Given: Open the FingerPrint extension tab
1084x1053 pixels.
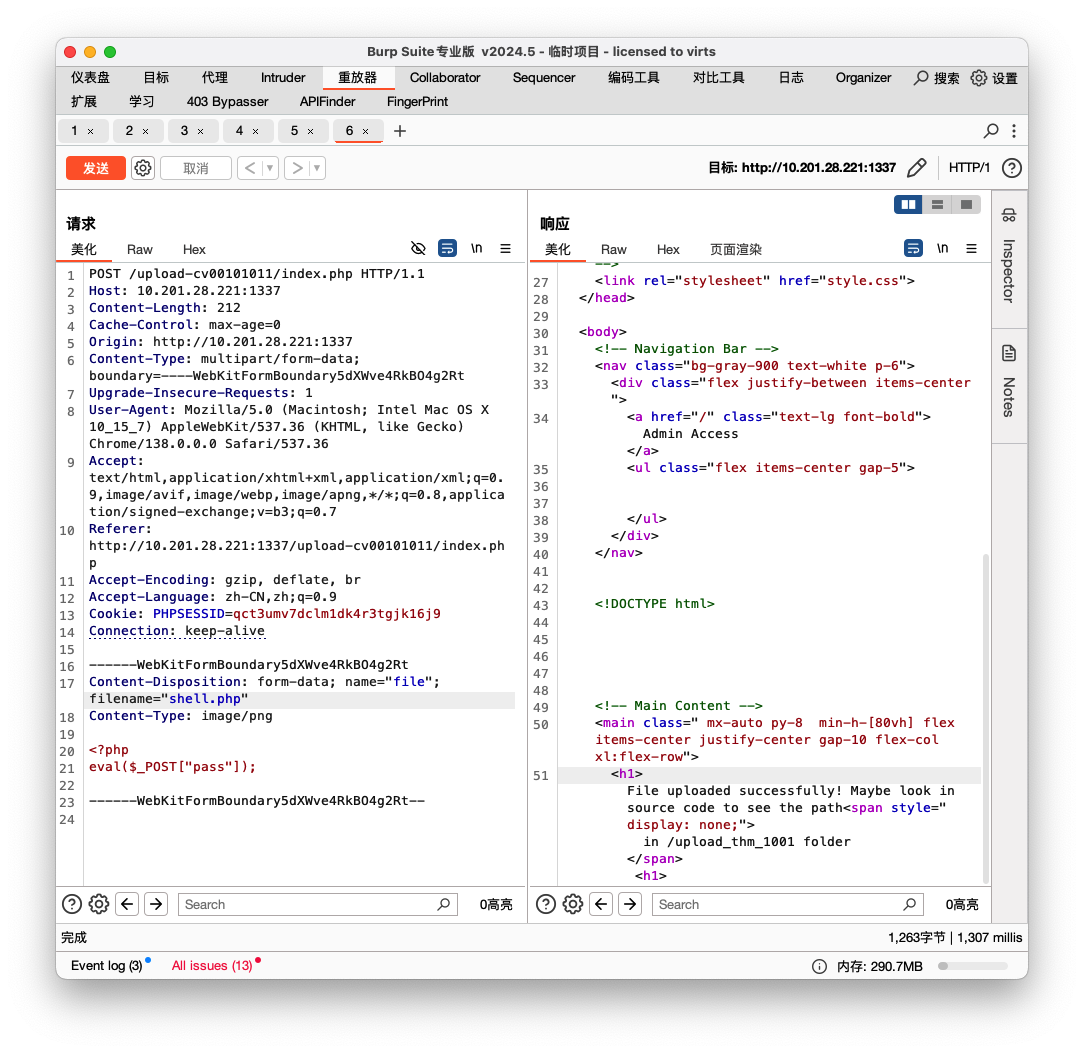Looking at the screenshot, I should [417, 102].
